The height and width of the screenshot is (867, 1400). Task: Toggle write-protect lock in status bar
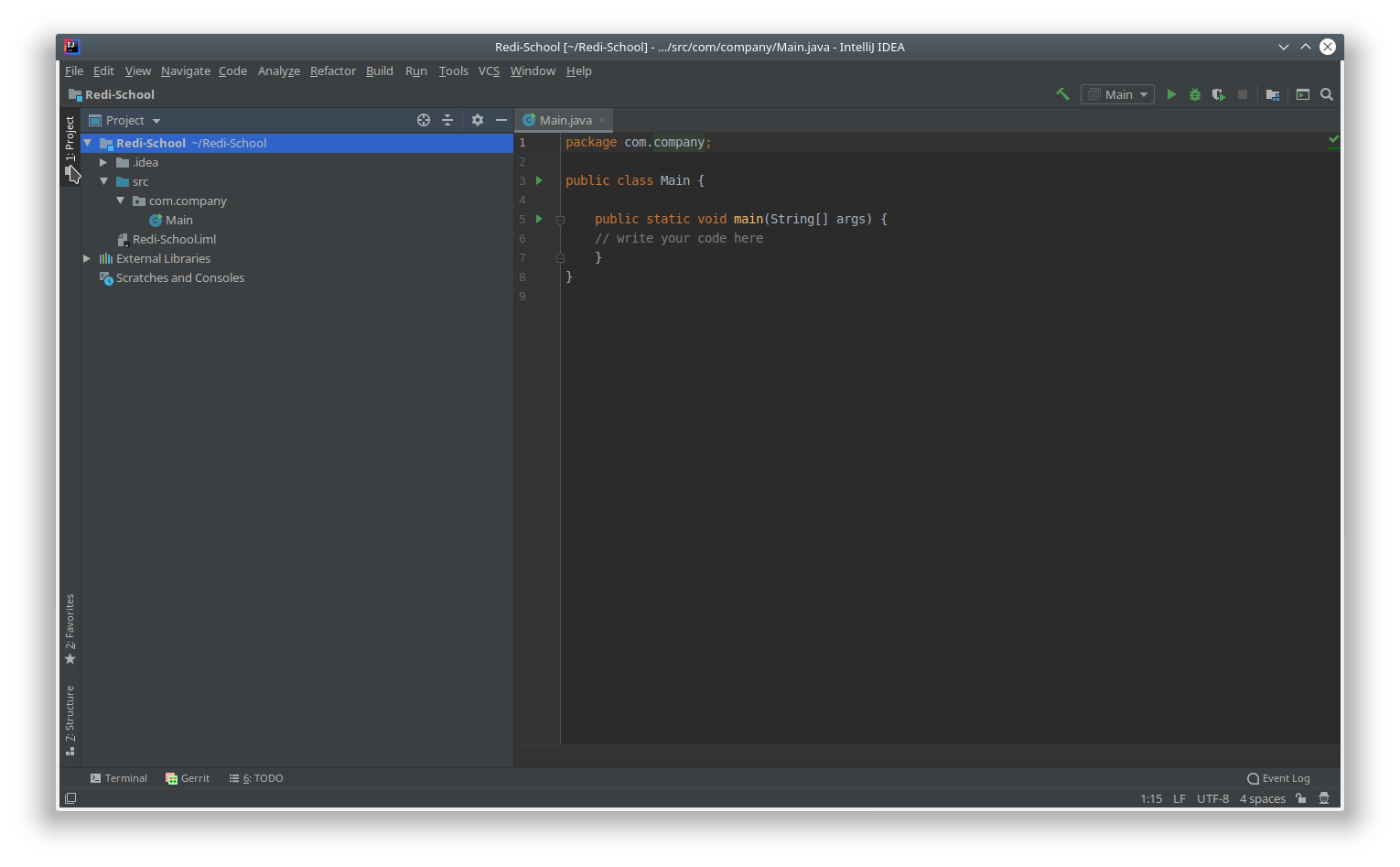tap(1300, 798)
